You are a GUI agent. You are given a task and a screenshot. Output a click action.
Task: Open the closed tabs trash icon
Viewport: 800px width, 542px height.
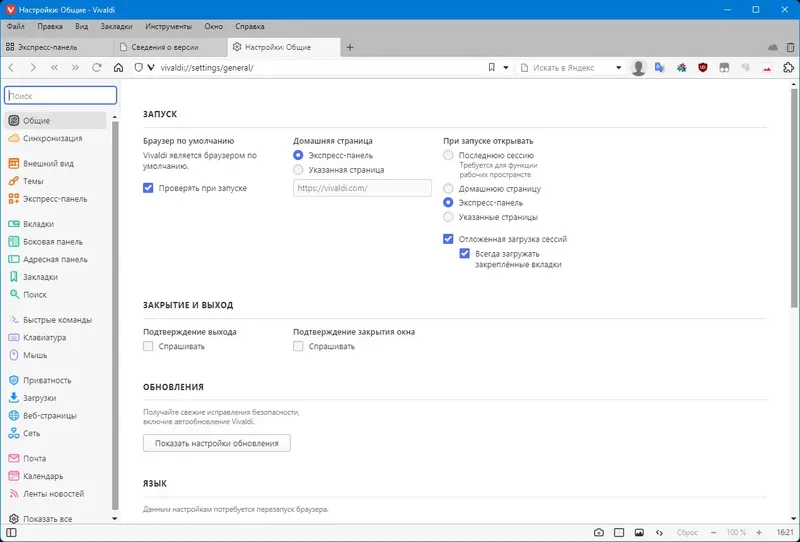pyautogui.click(x=790, y=47)
